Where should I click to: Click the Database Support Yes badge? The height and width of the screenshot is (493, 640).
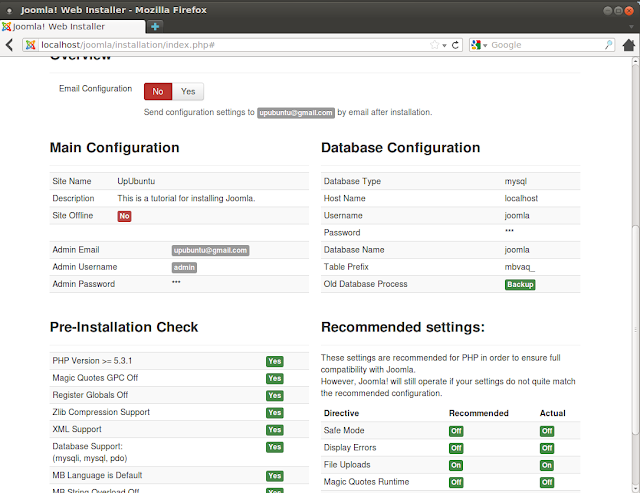pos(275,447)
